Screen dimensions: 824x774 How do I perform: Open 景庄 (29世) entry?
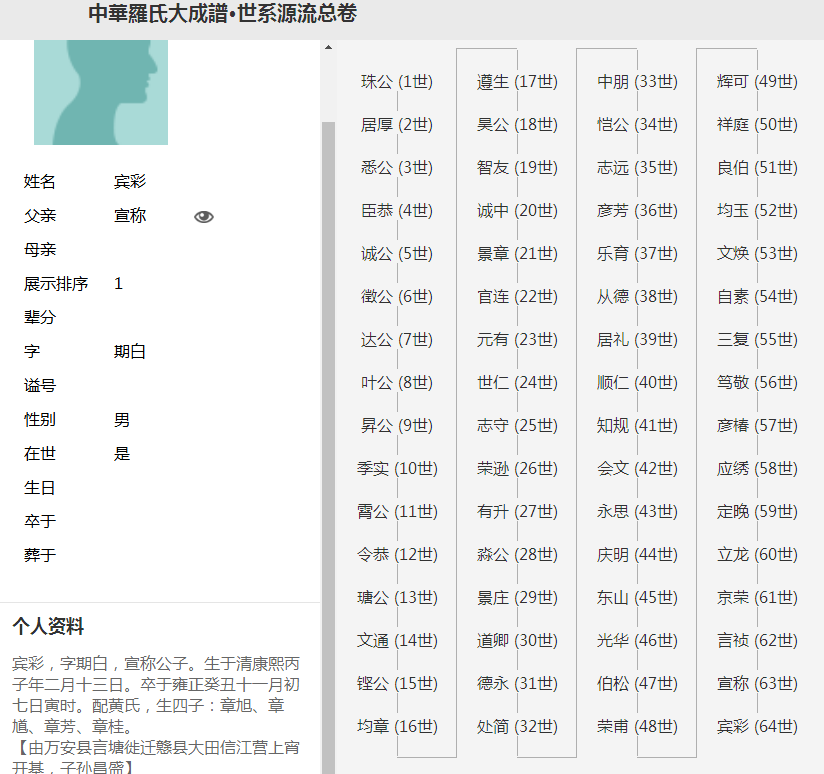517,598
